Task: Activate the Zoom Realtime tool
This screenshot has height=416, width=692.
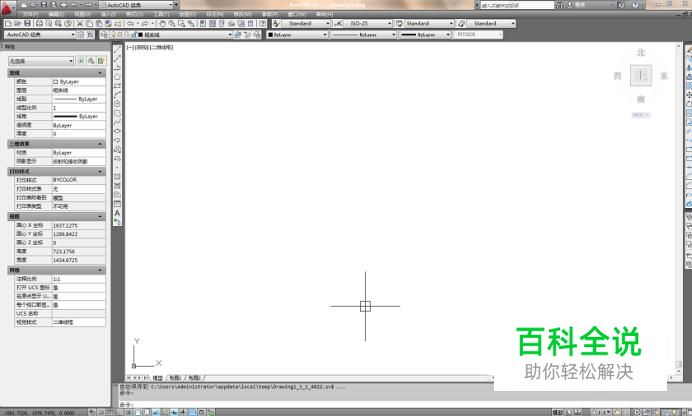Action: (x=172, y=23)
